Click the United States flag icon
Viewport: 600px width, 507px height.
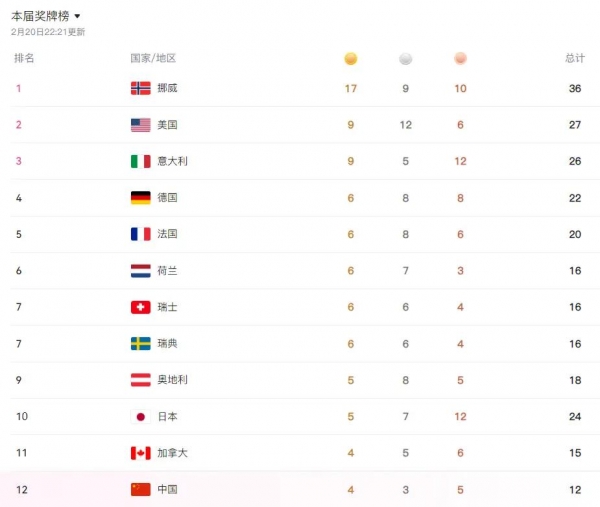pos(141,125)
